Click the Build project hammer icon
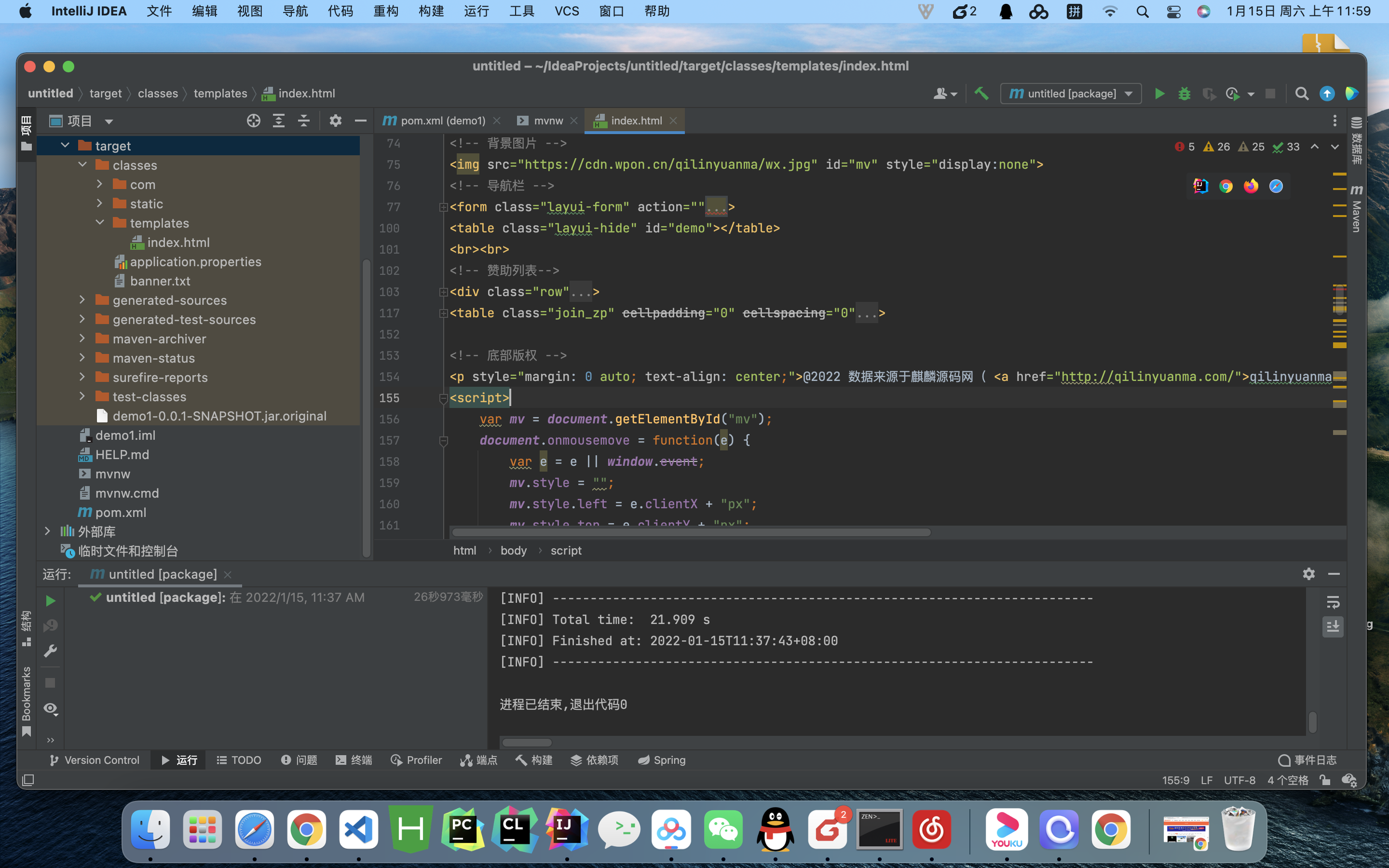Image resolution: width=1389 pixels, height=868 pixels. [981, 93]
